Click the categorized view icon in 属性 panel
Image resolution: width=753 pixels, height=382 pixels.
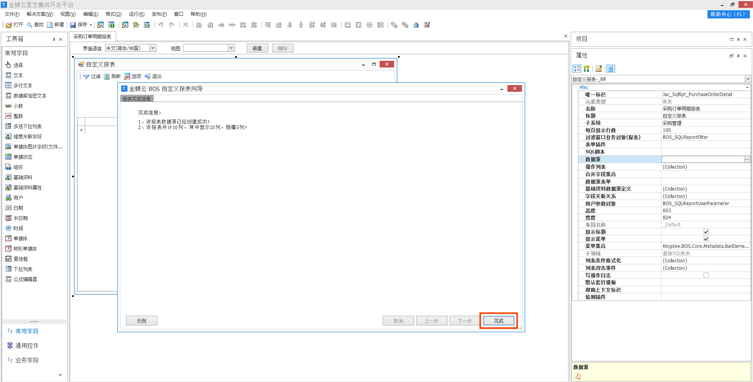(x=577, y=68)
